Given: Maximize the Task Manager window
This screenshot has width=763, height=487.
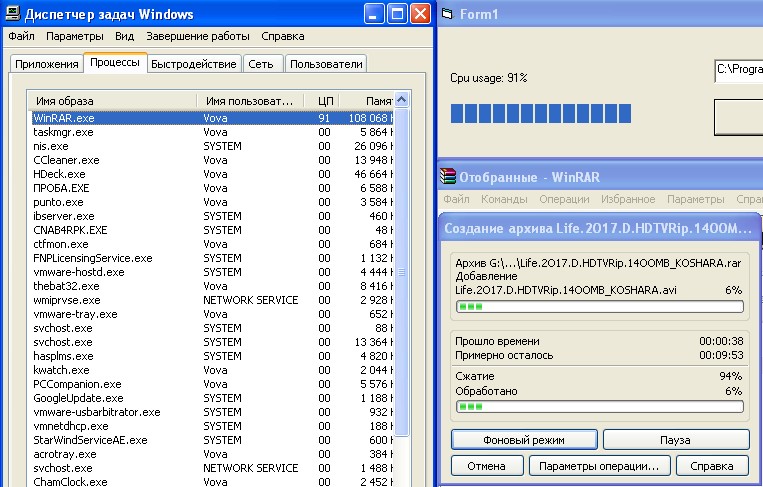Looking at the screenshot, I should point(397,14).
